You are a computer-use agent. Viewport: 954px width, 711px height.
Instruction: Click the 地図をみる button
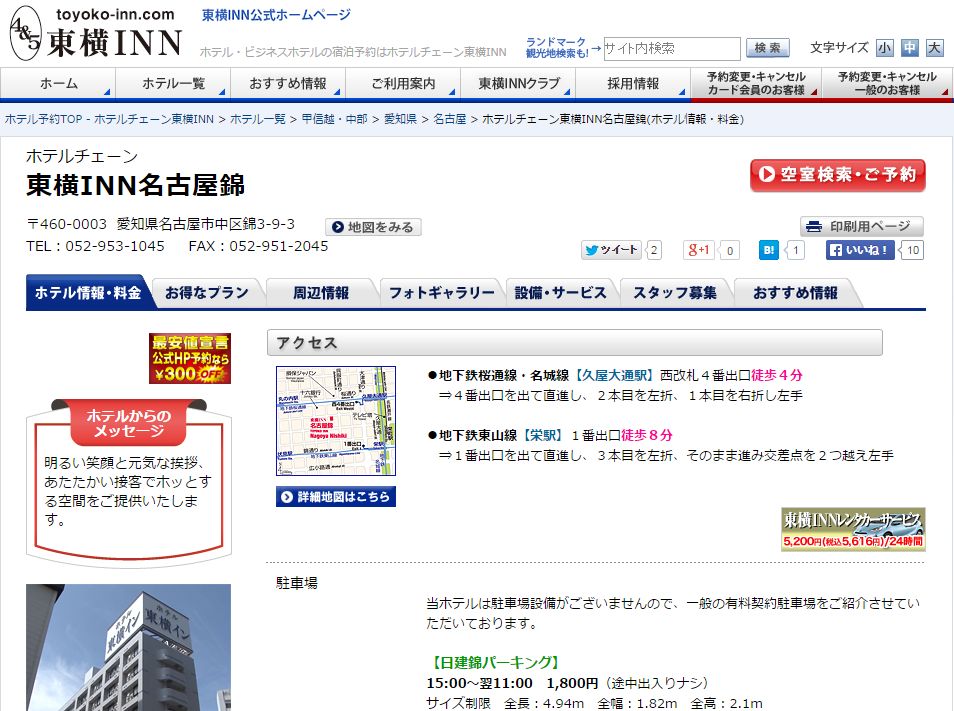coord(373,227)
